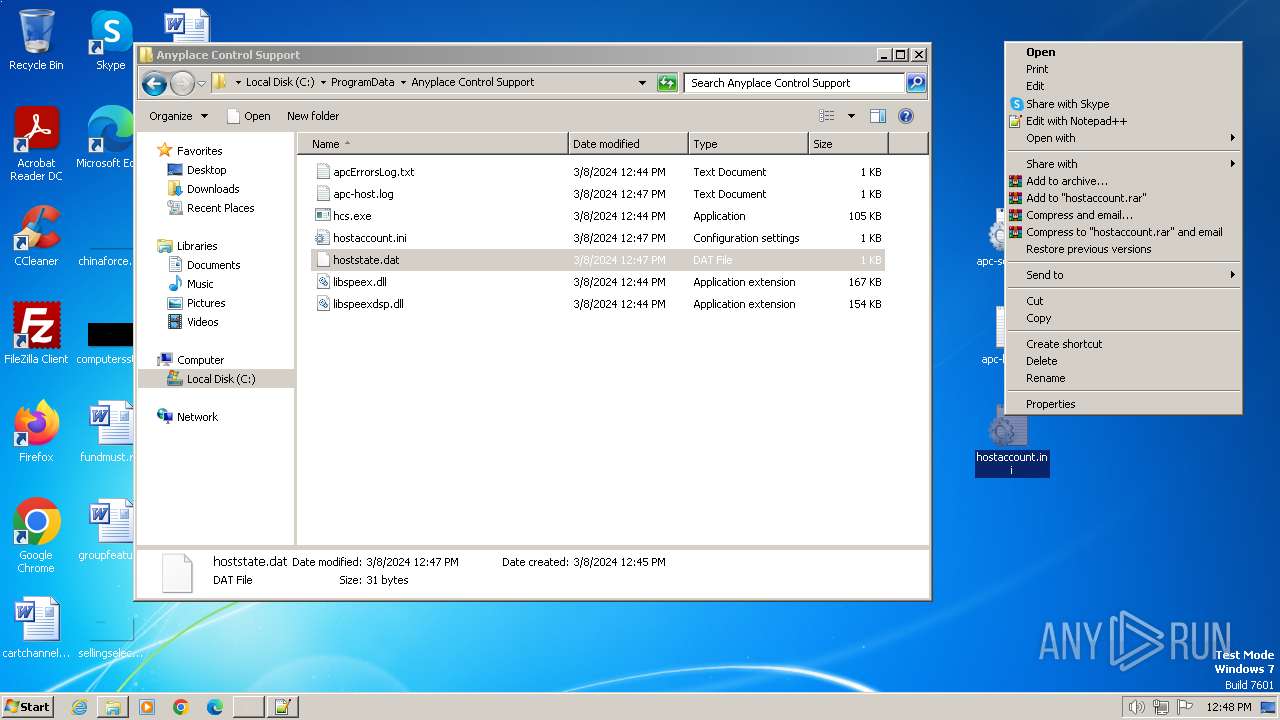
Task: Select apc-host.log file
Action: pyautogui.click(x=363, y=194)
